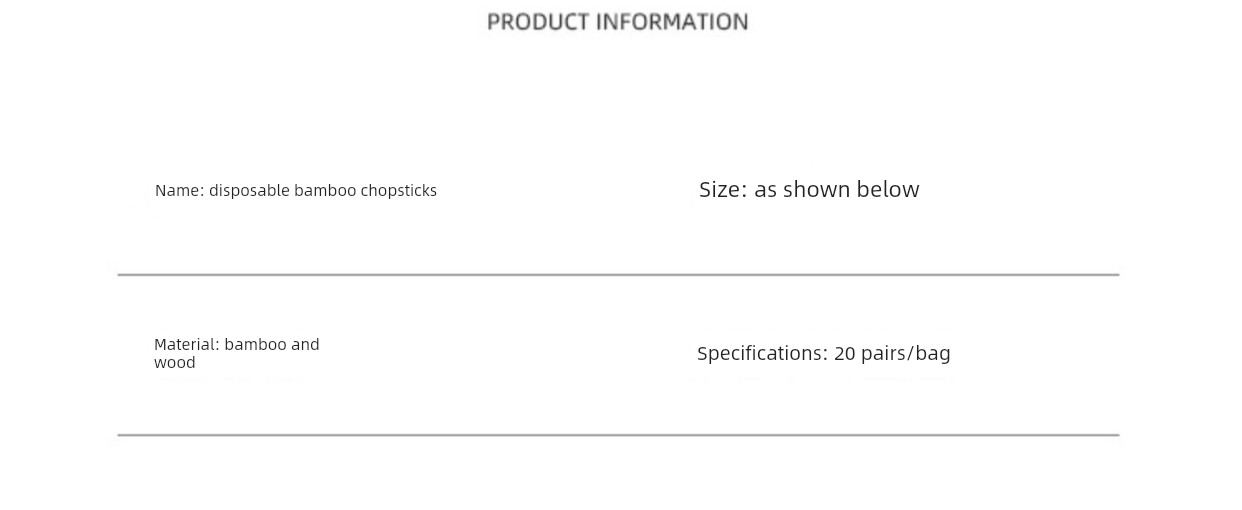Select the 'Material:' label

186,345
